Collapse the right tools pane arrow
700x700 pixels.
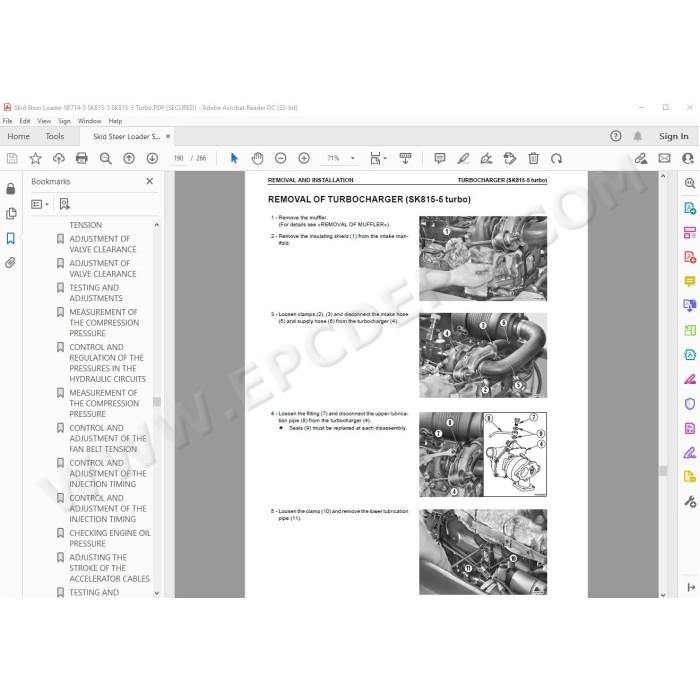click(691, 588)
